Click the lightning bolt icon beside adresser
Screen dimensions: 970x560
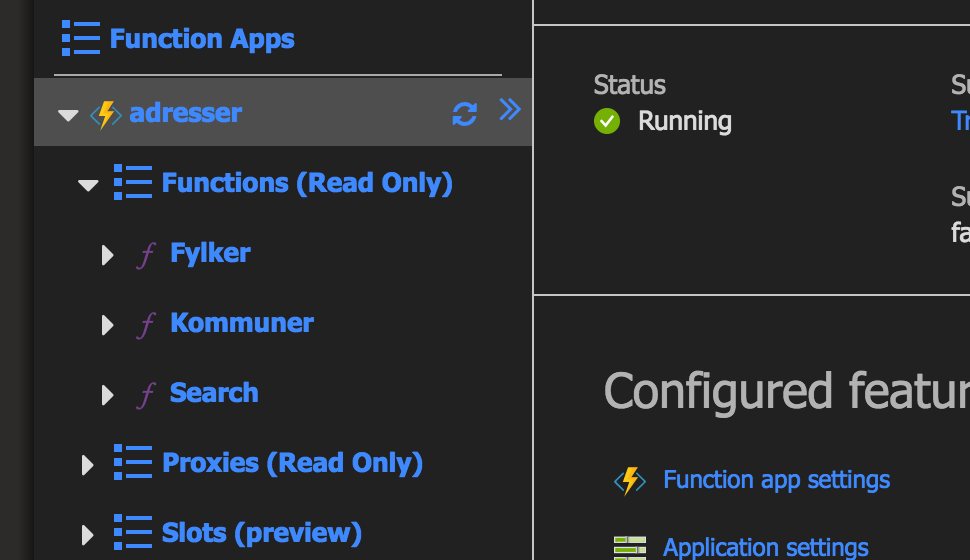pyautogui.click(x=105, y=114)
